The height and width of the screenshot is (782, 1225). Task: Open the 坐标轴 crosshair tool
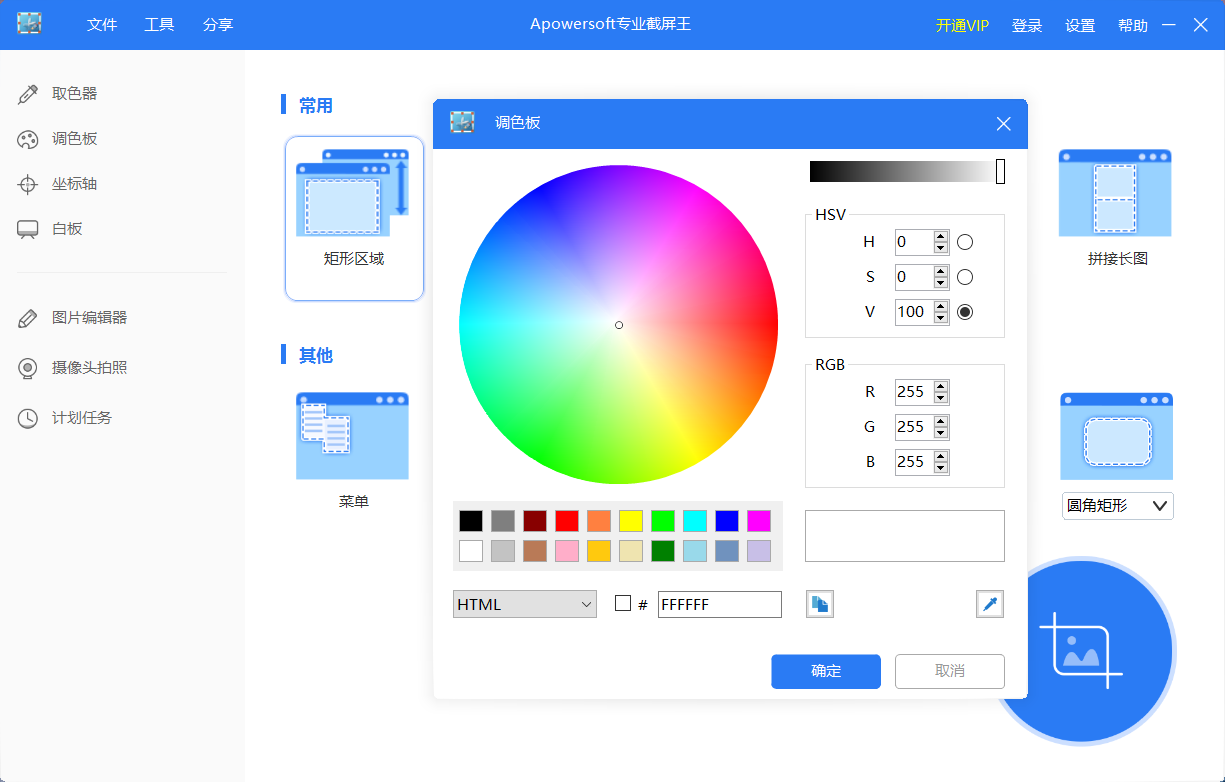pos(74,184)
